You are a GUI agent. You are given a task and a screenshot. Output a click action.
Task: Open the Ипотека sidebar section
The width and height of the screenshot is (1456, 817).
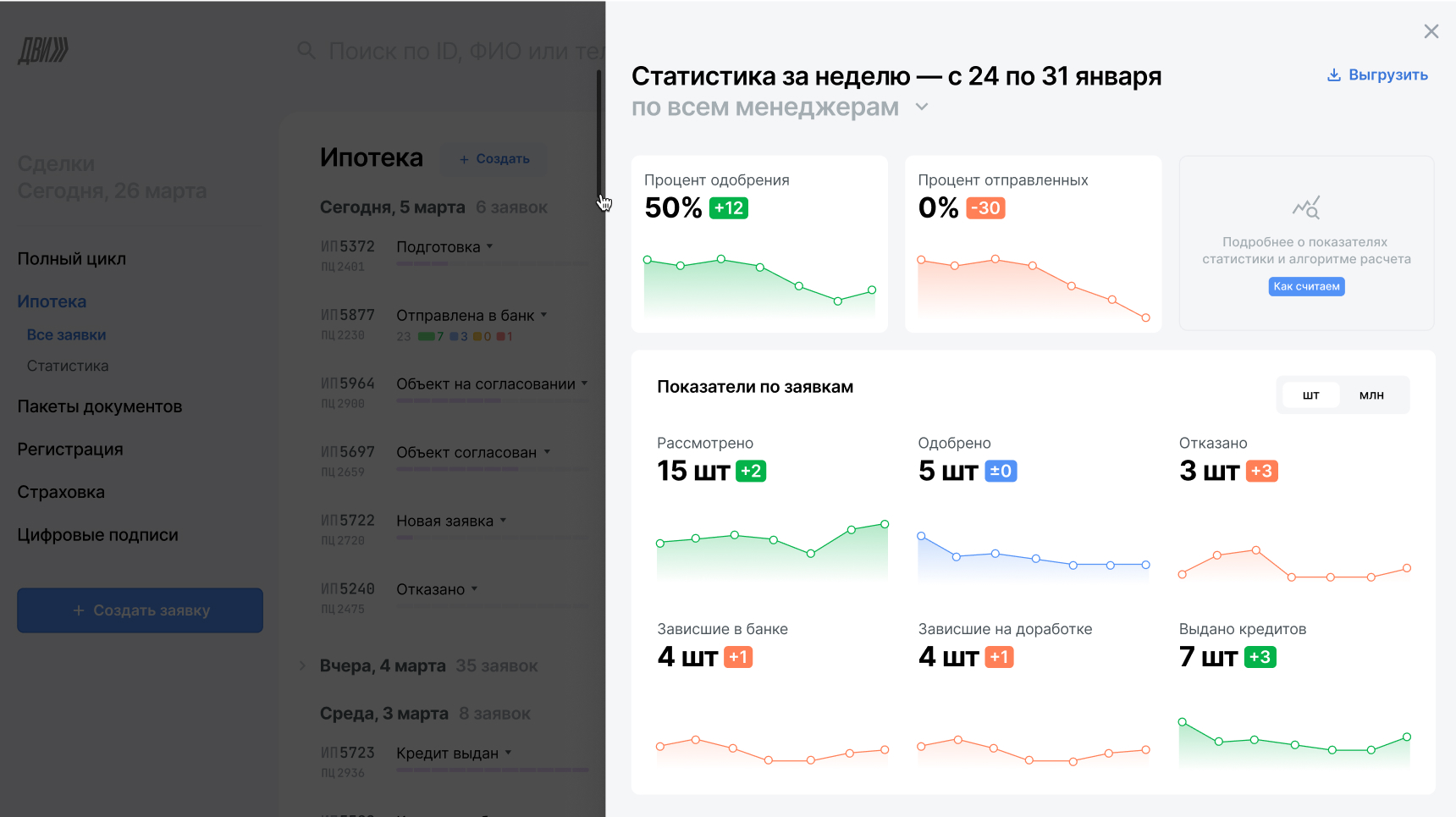point(52,301)
